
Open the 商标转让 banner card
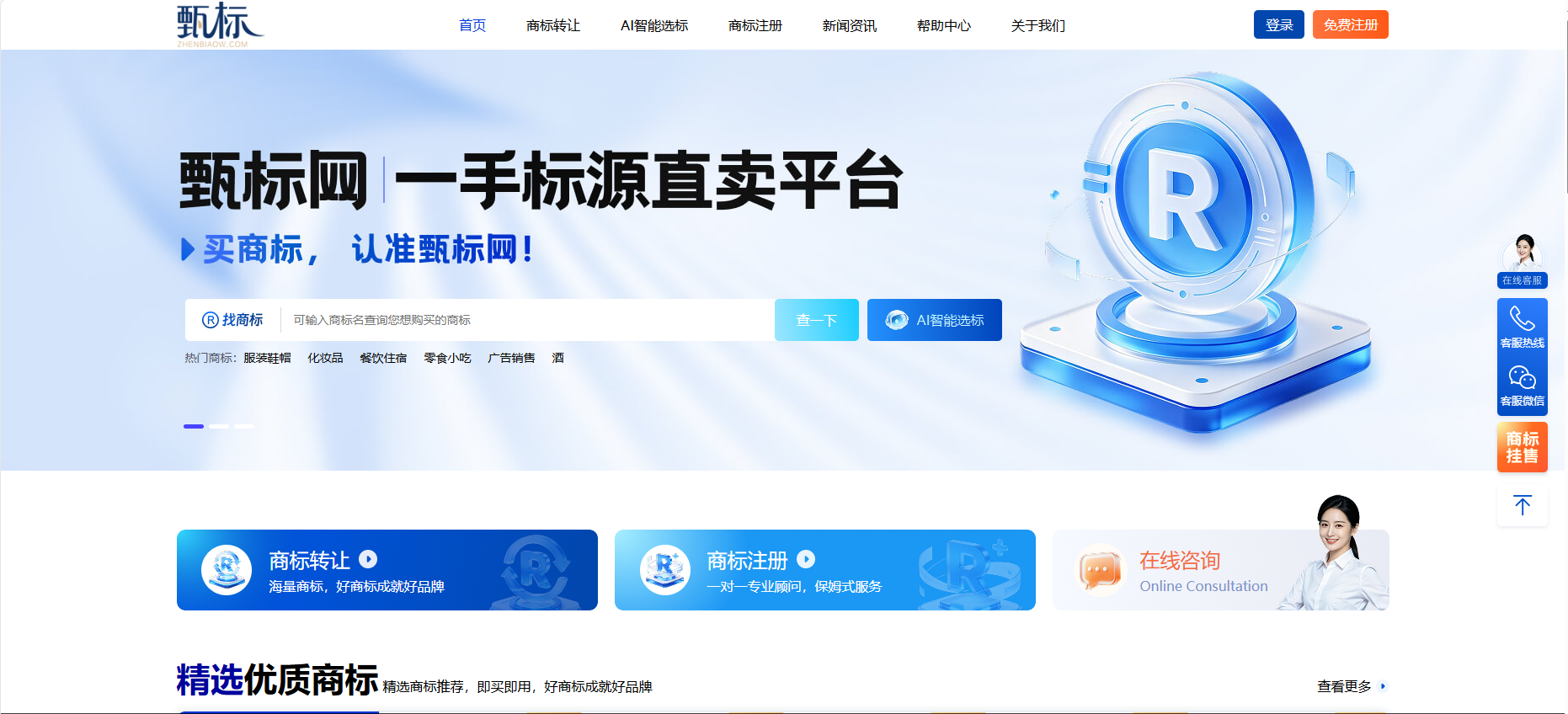[x=387, y=570]
